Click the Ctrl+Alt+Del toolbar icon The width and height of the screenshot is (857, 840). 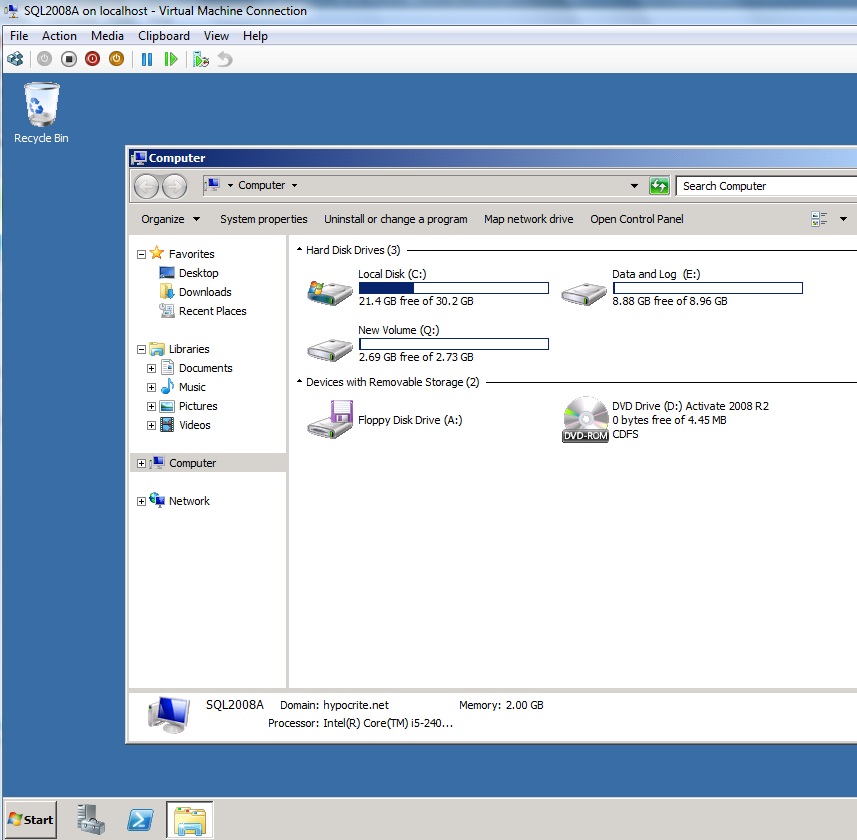(x=15, y=59)
